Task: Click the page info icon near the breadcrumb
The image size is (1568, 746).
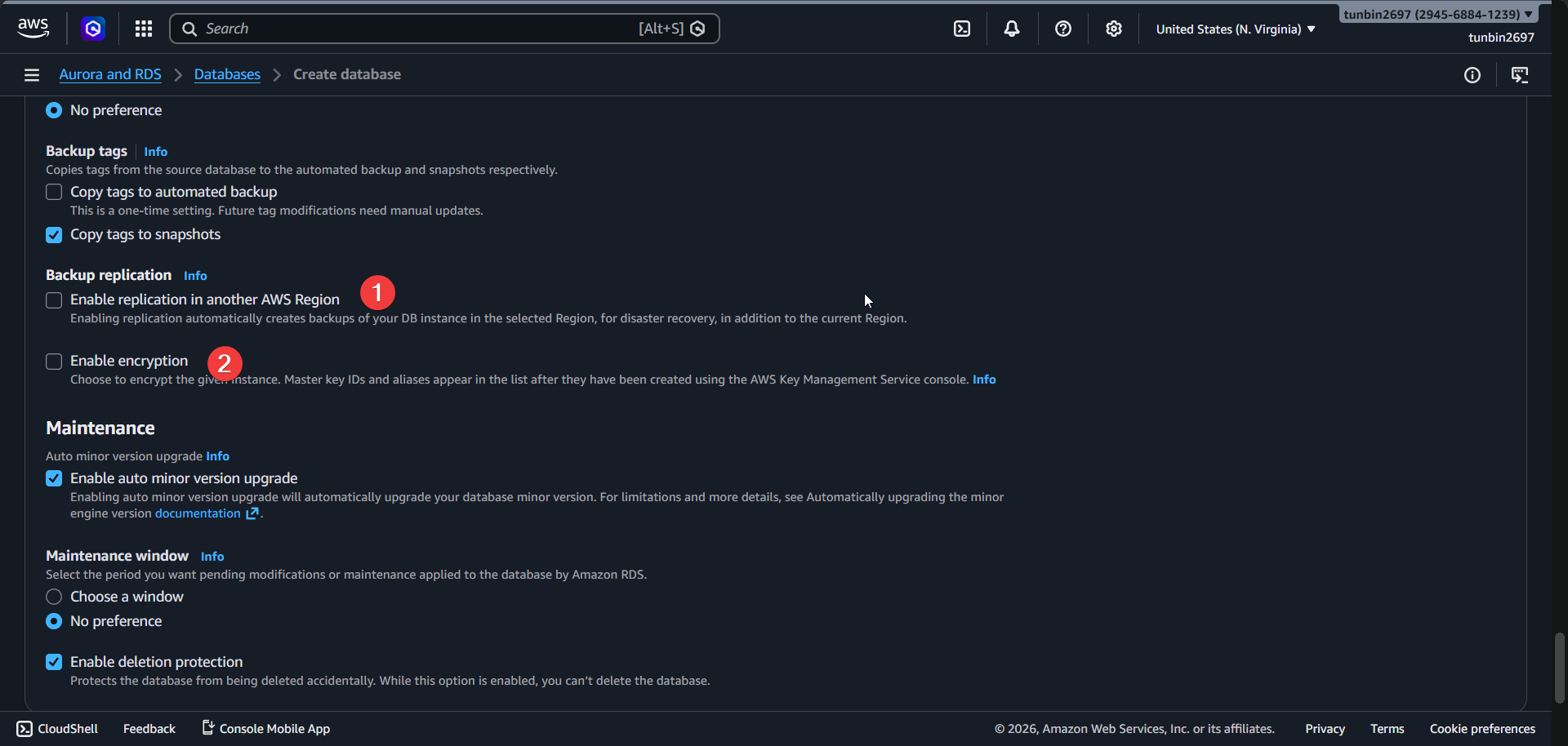Action: tap(1473, 75)
